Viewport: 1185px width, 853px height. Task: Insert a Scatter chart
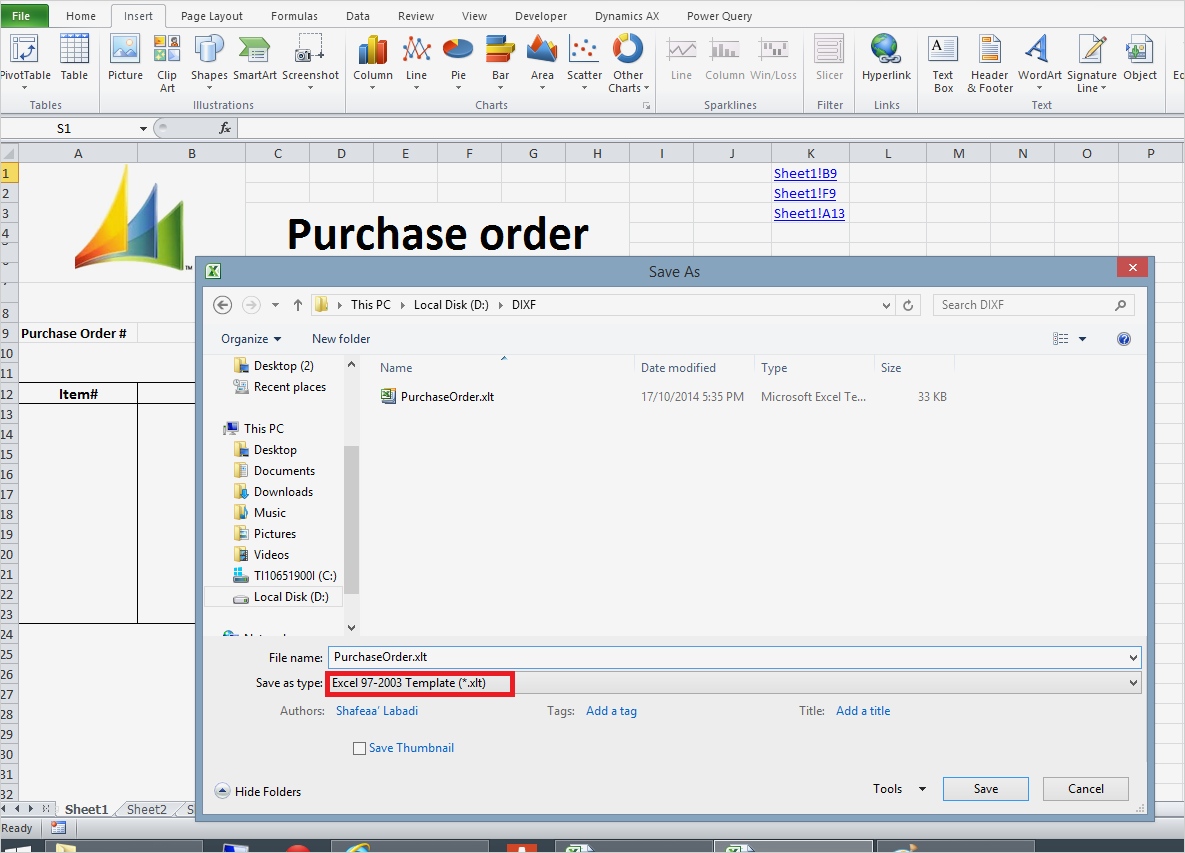[584, 60]
